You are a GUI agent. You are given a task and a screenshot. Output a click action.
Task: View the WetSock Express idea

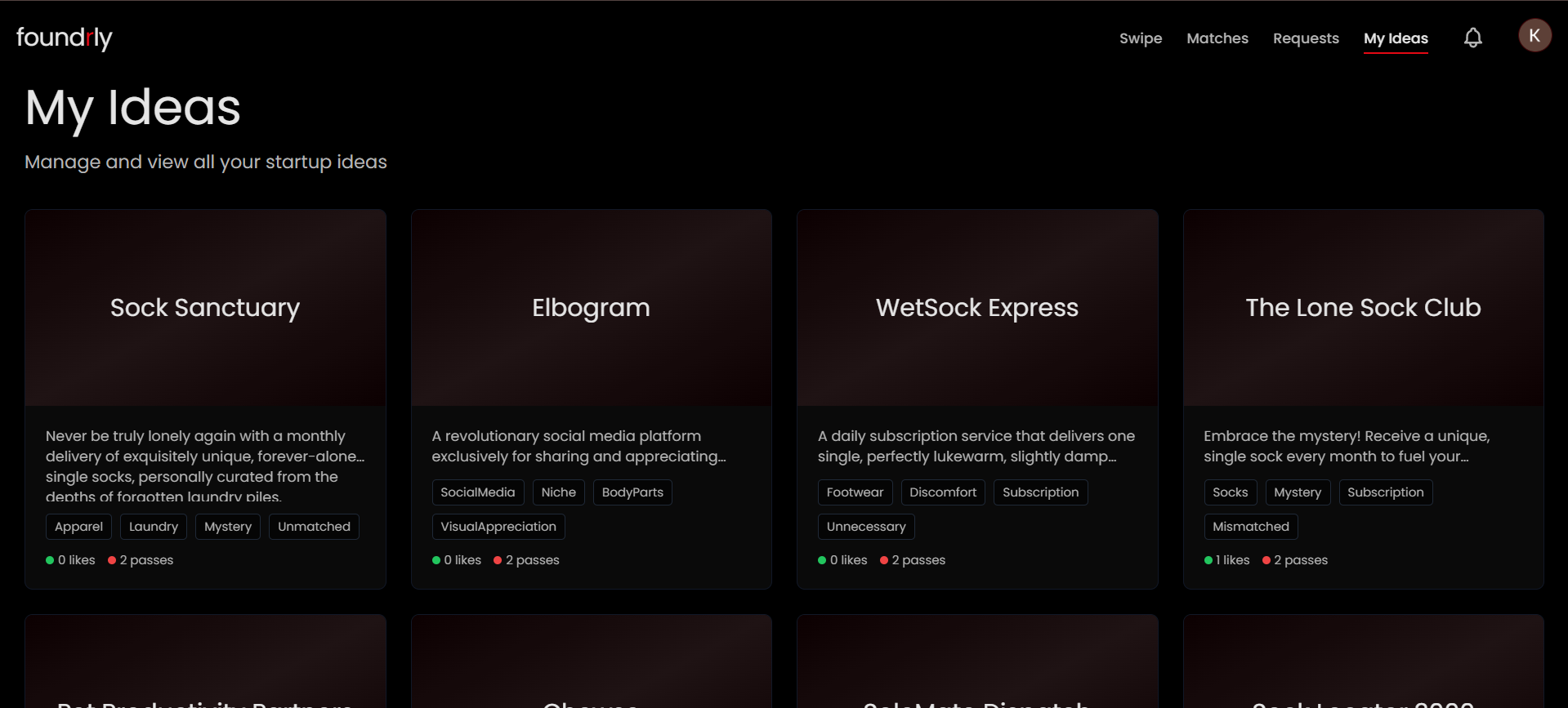tap(977, 399)
